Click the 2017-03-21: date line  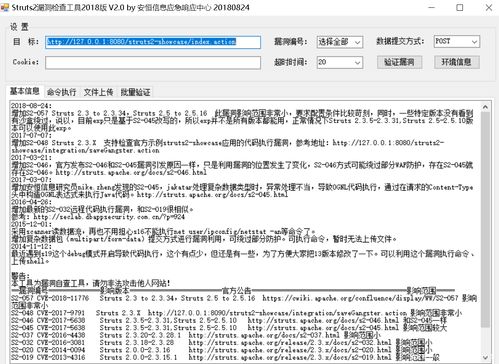tap(31, 158)
